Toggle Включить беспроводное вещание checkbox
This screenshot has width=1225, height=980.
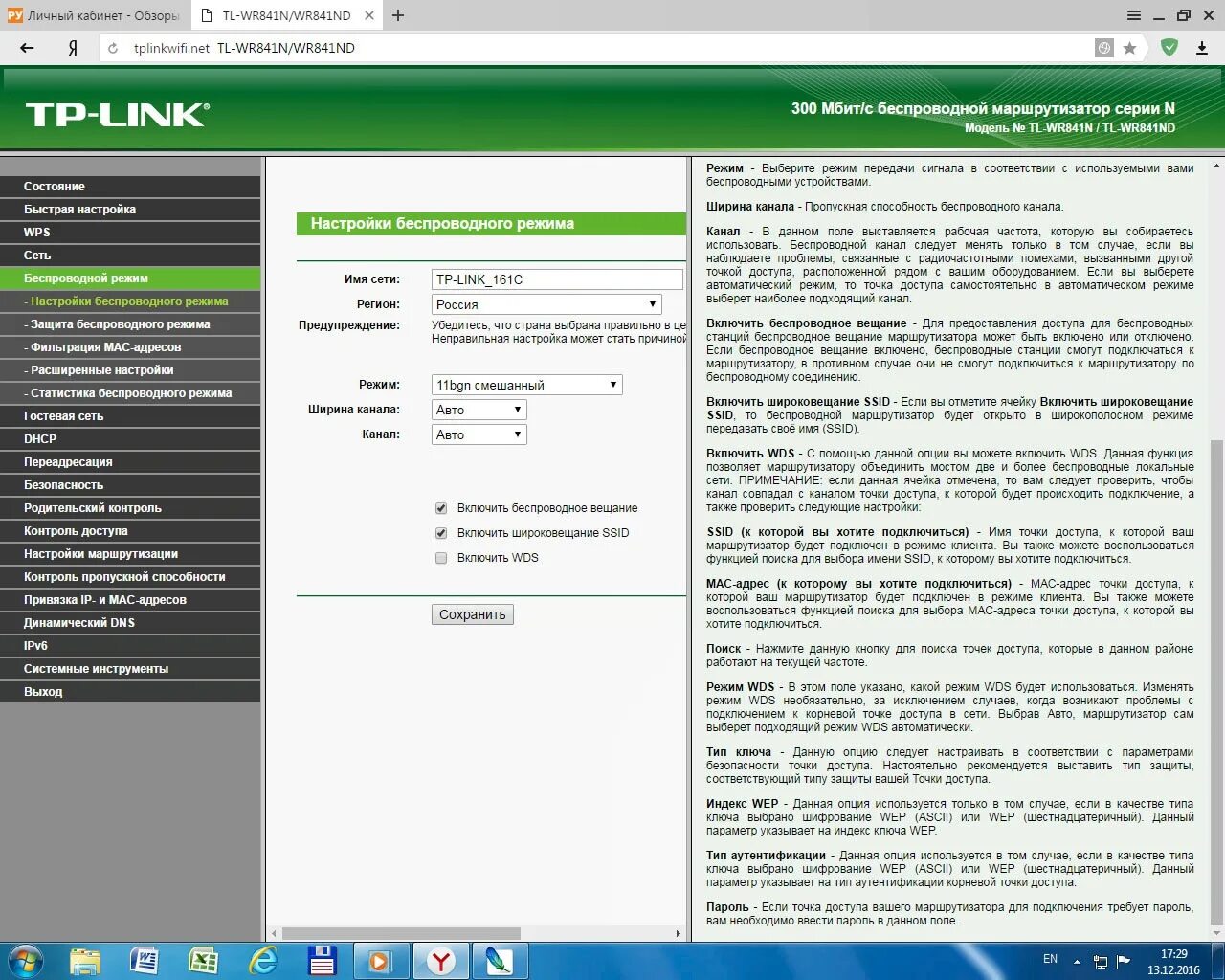click(x=441, y=508)
